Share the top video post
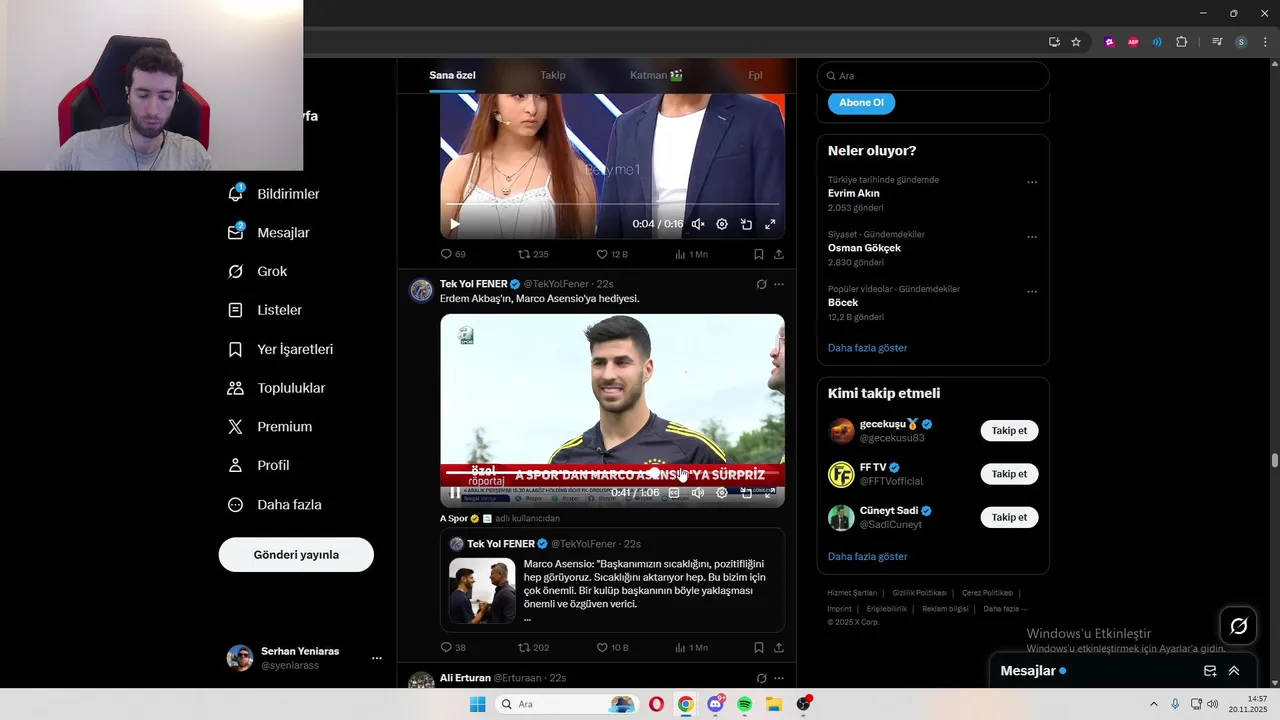The width and height of the screenshot is (1280, 720). click(779, 254)
